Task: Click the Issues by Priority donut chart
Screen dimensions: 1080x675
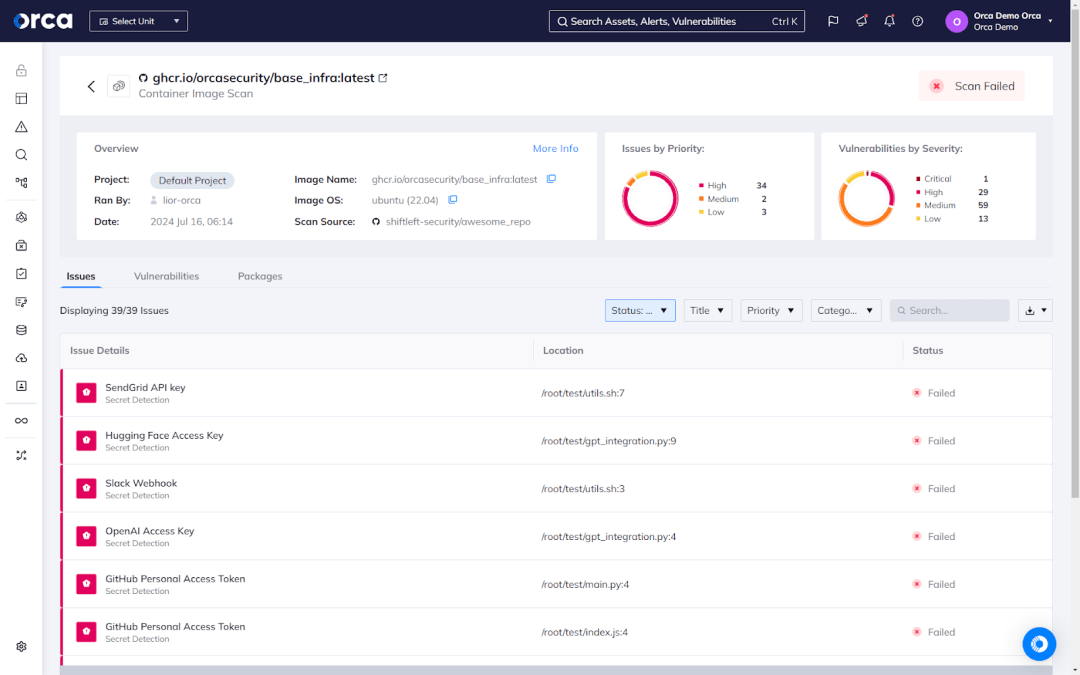Action: pyautogui.click(x=650, y=198)
